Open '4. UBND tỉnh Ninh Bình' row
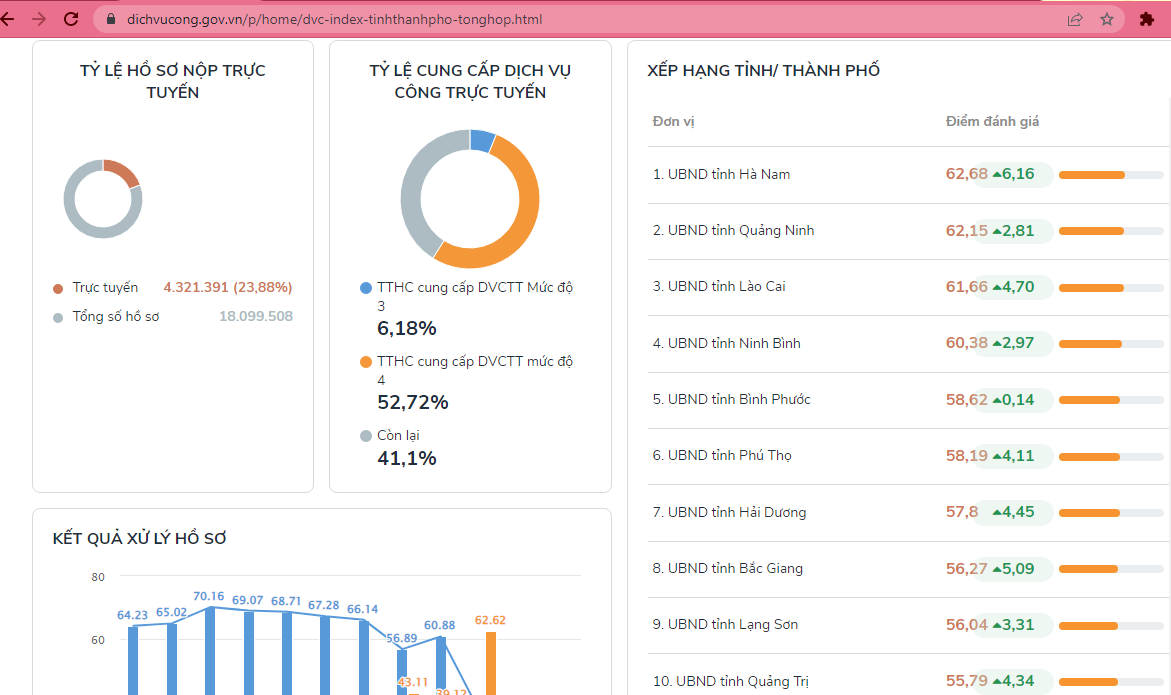1171x695 pixels. [908, 343]
